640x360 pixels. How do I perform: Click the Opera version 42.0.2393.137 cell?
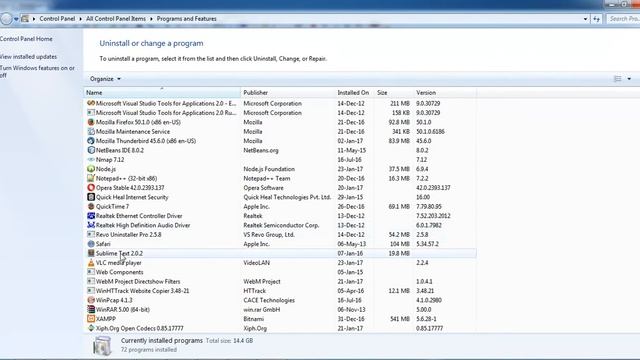pyautogui.click(x=433, y=188)
